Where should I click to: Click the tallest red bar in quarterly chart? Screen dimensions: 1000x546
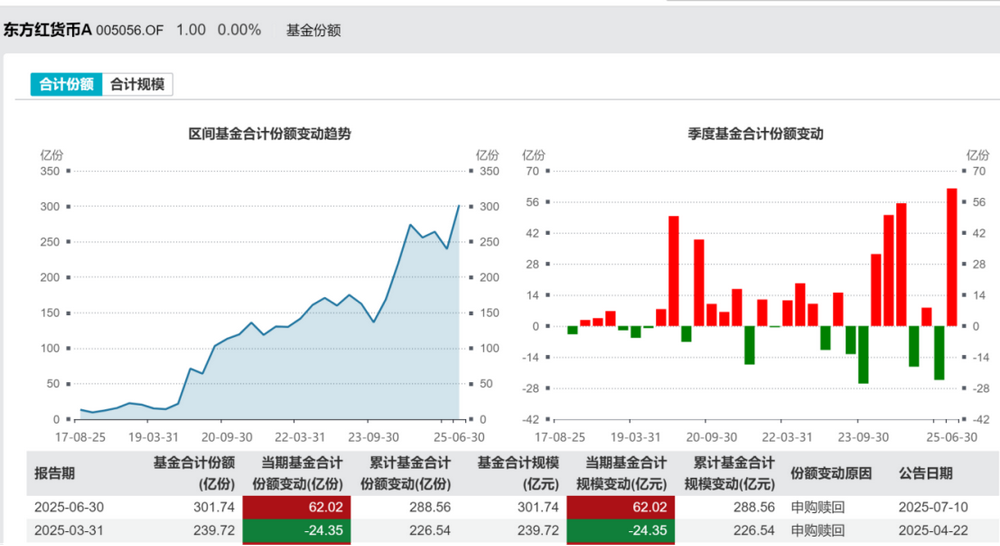point(952,257)
